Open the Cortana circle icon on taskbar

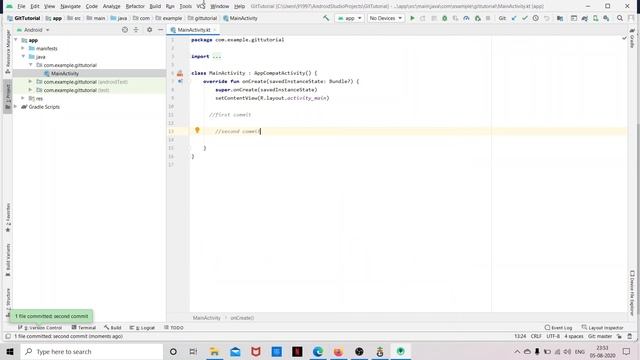[173, 351]
